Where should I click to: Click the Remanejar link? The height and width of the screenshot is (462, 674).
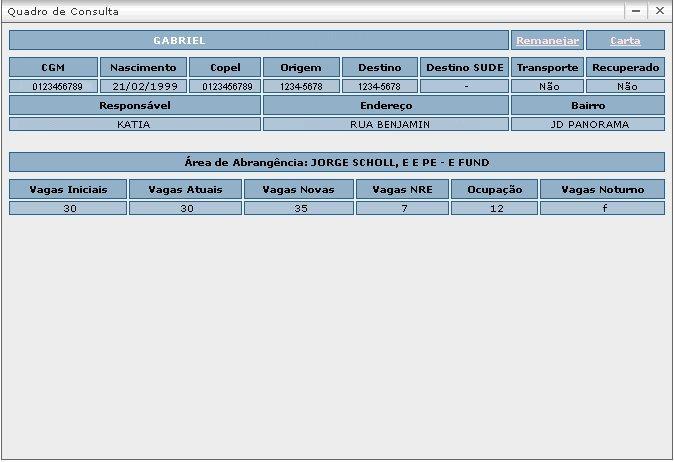point(547,41)
